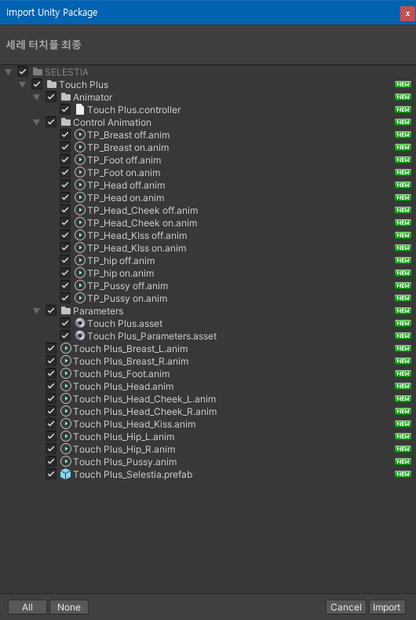Uncheck the TP_Head off.anim checkbox
Screen dimensions: 416x620
click(65, 185)
